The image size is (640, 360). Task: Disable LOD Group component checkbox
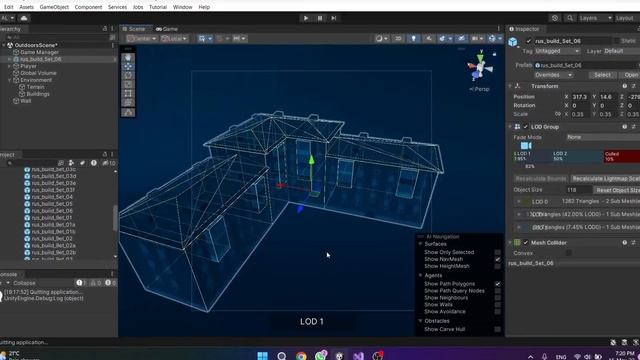point(526,127)
